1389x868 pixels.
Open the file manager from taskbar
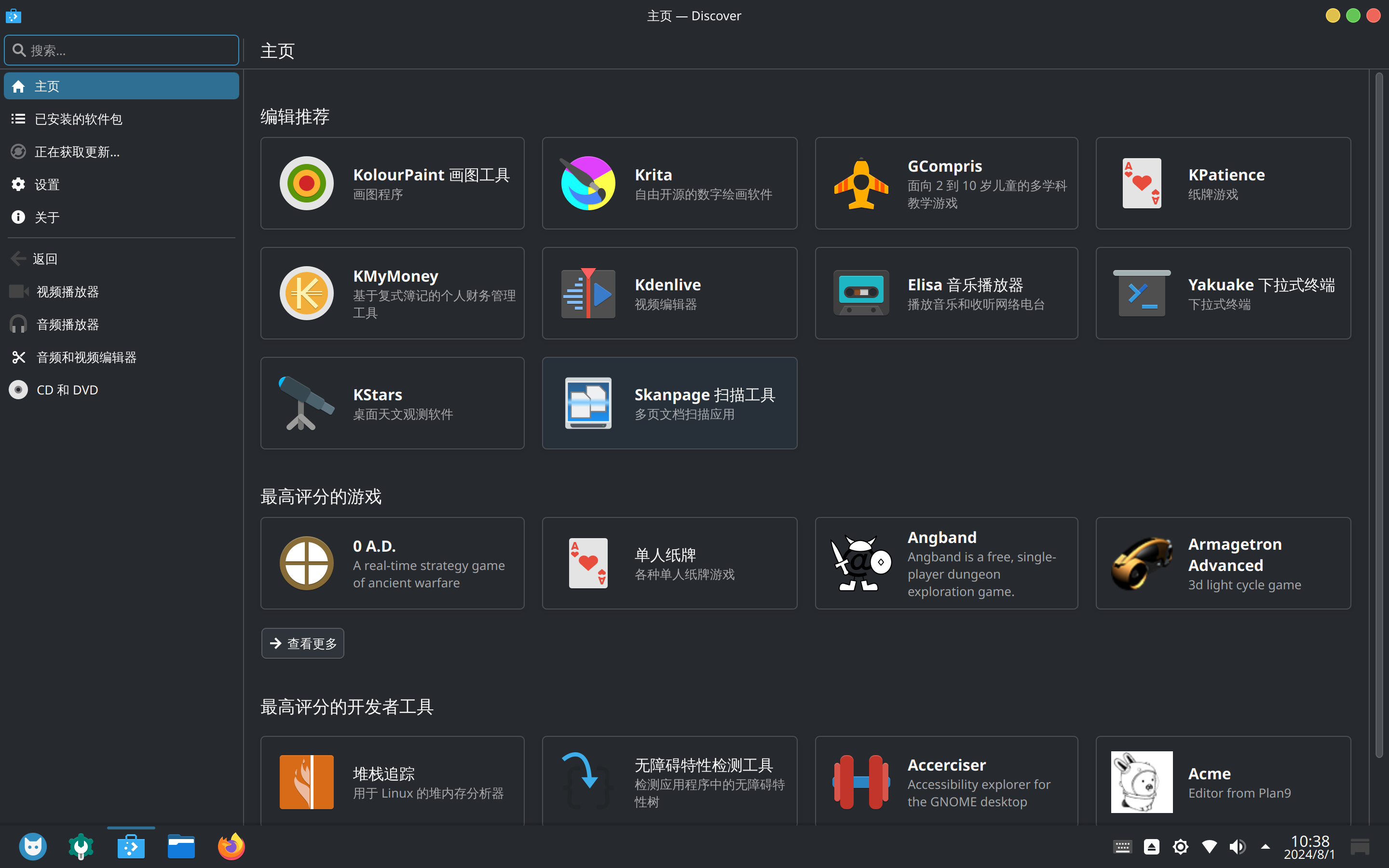(181, 847)
